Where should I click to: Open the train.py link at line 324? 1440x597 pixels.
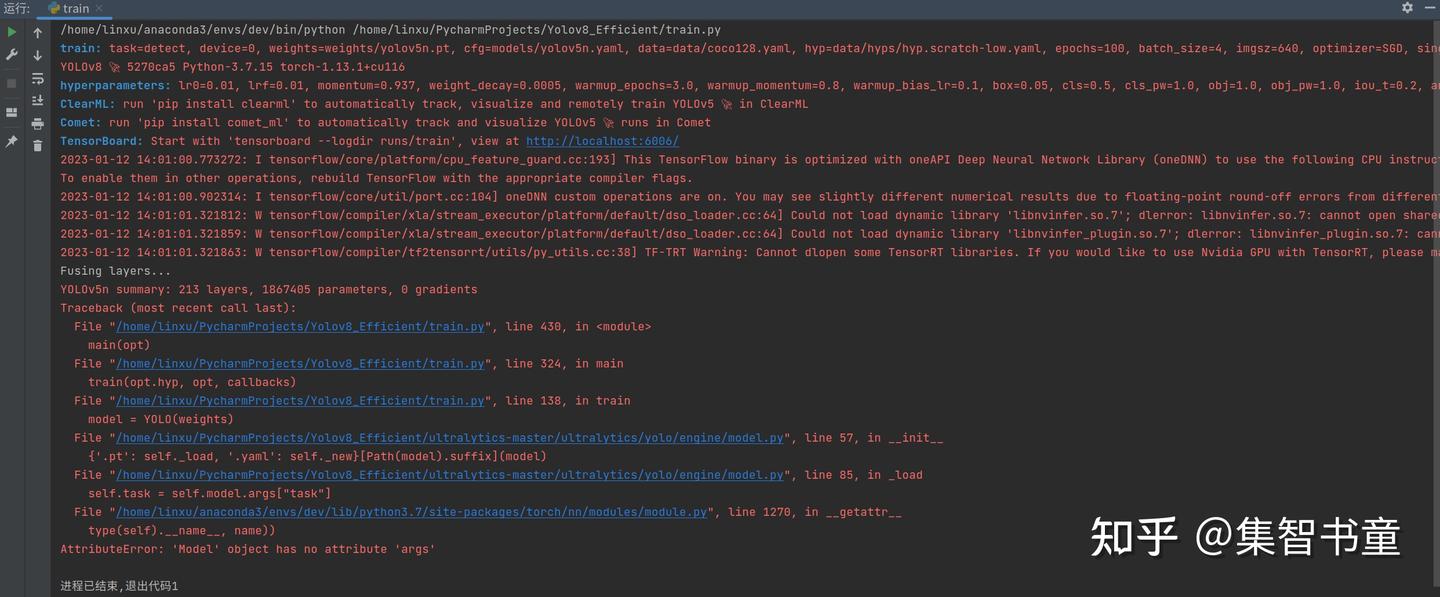[x=300, y=363]
